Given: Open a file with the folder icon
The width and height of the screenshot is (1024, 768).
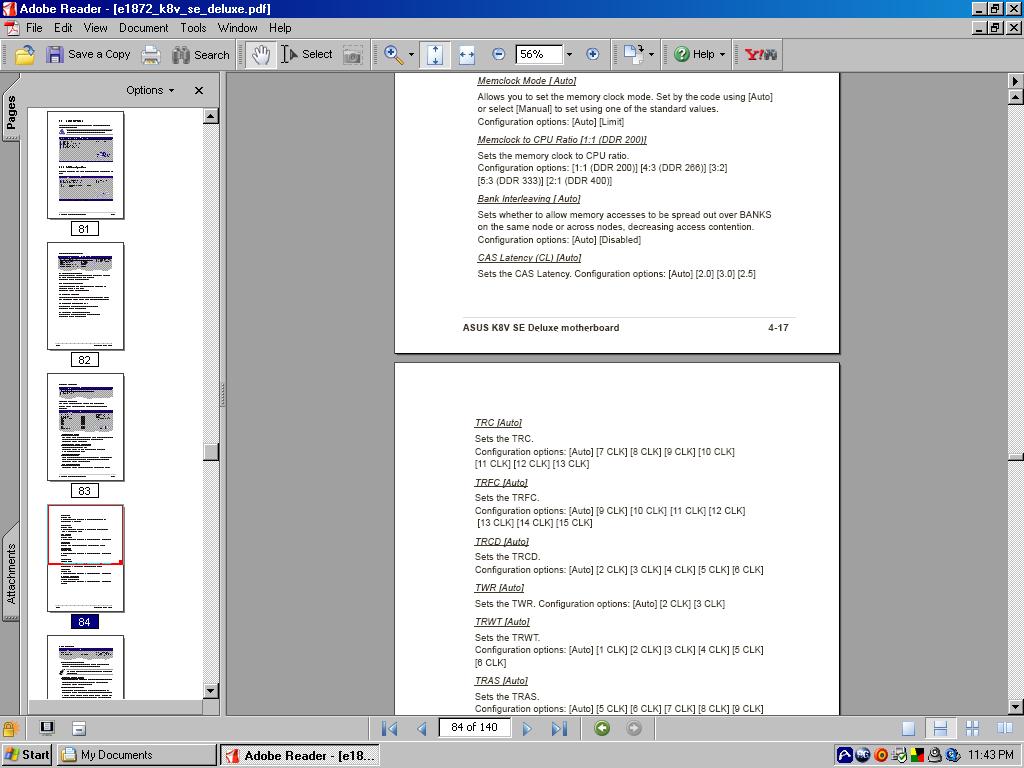Looking at the screenshot, I should point(25,55).
